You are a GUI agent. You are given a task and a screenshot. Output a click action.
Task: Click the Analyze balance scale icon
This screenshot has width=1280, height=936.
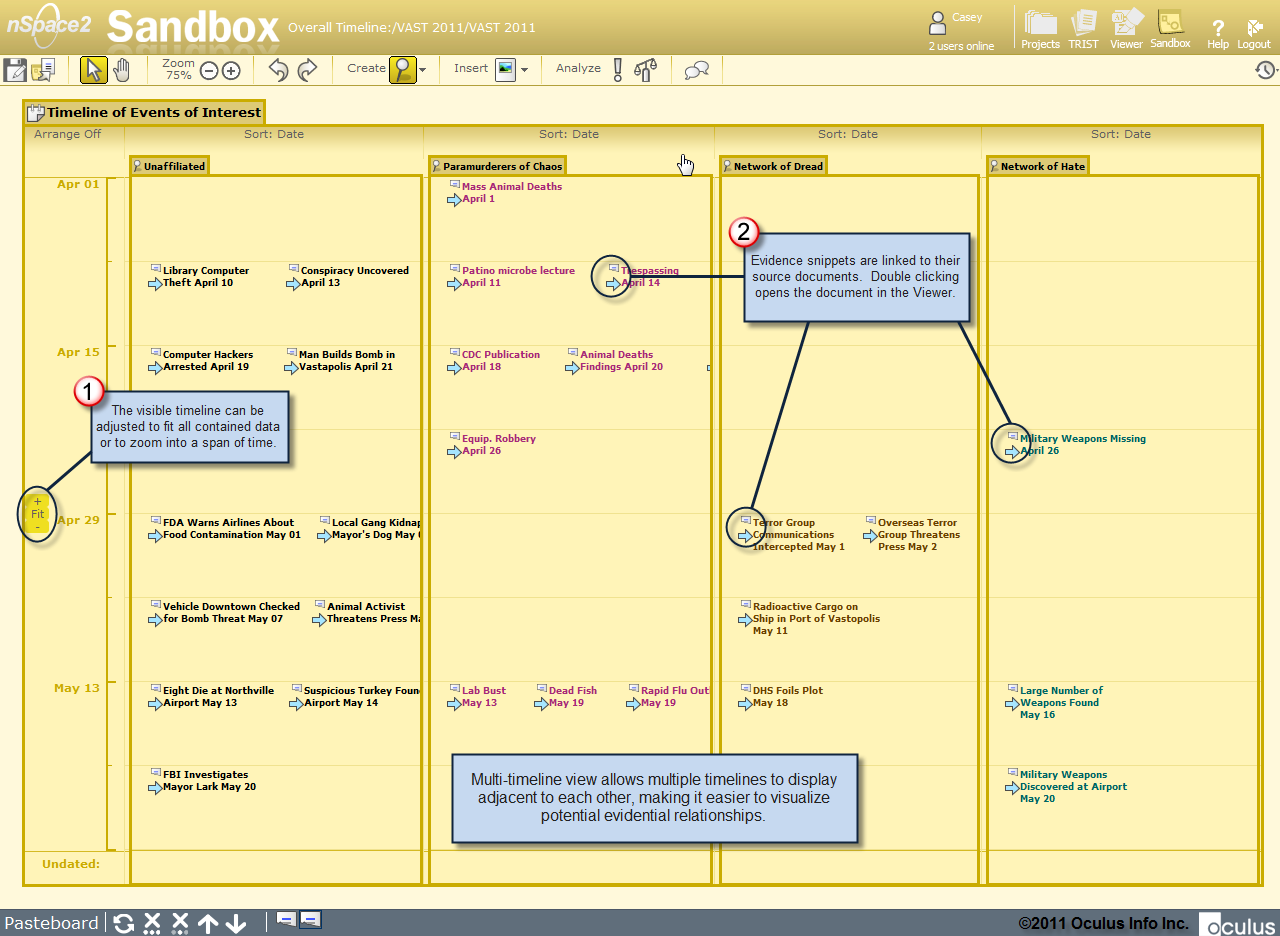point(647,70)
